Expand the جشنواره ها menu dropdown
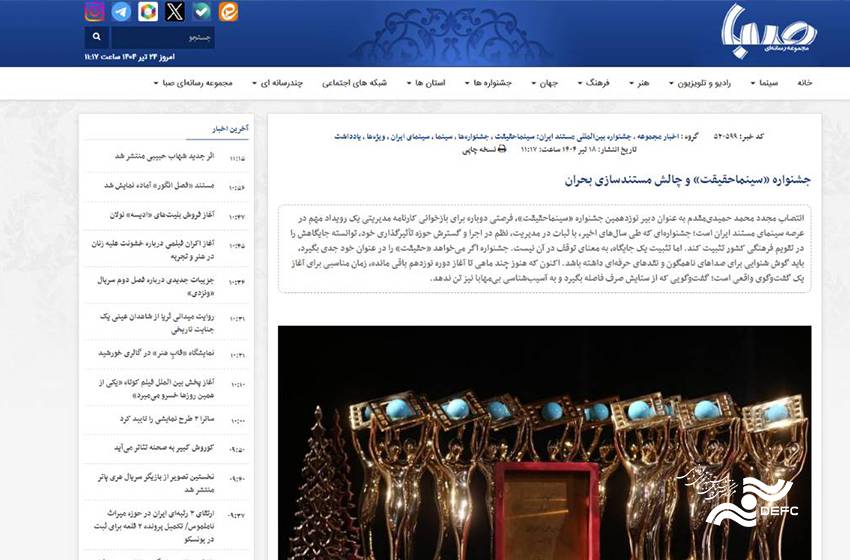The image size is (850, 560). pyautogui.click(x=488, y=83)
